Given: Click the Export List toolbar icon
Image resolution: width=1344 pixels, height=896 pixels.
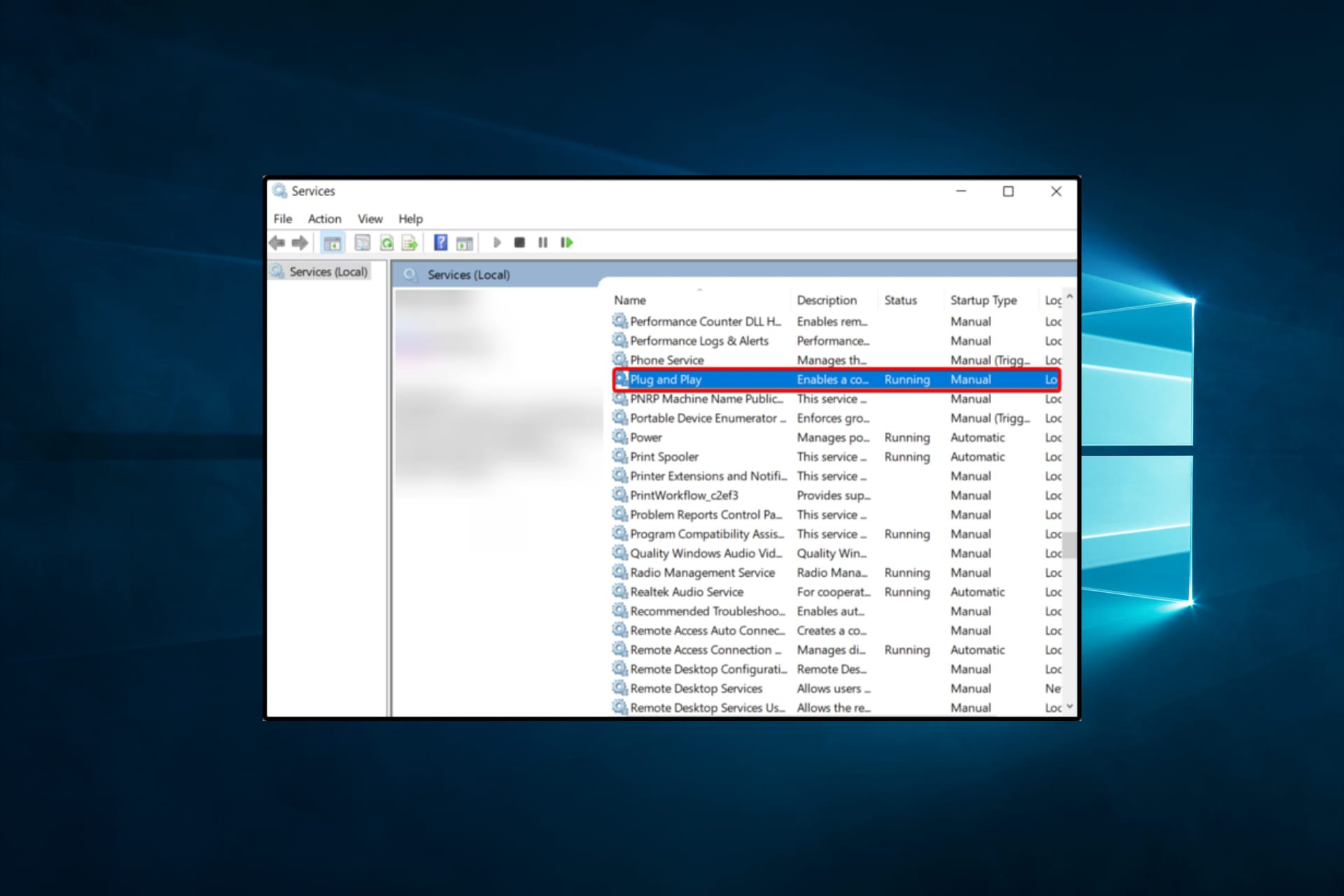Looking at the screenshot, I should [x=409, y=243].
